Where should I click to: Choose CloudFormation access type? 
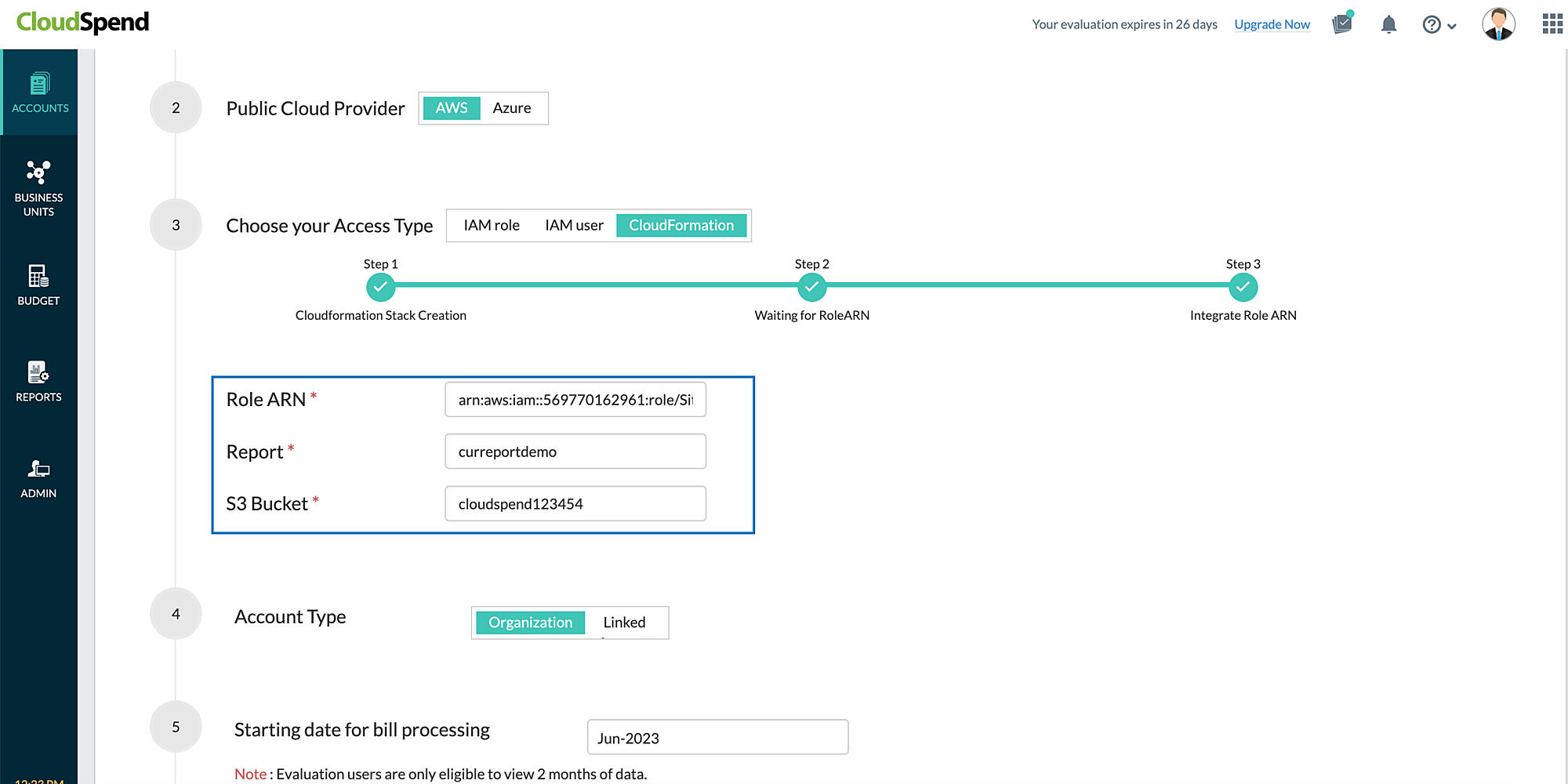(x=681, y=226)
